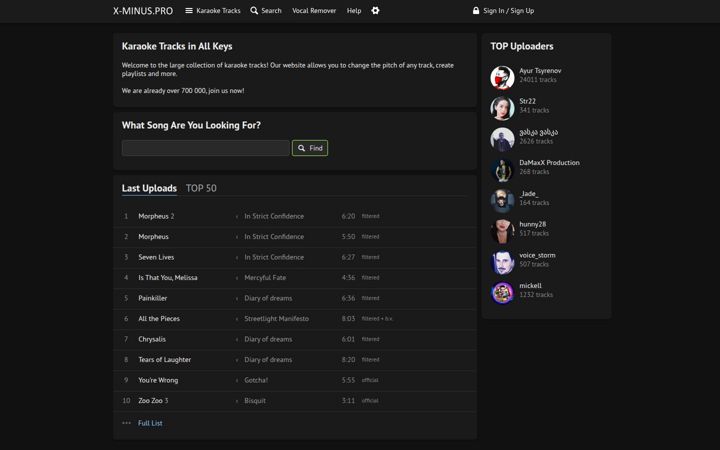Open uploader name DaMaxX Production
720x450 pixels.
[x=549, y=163]
